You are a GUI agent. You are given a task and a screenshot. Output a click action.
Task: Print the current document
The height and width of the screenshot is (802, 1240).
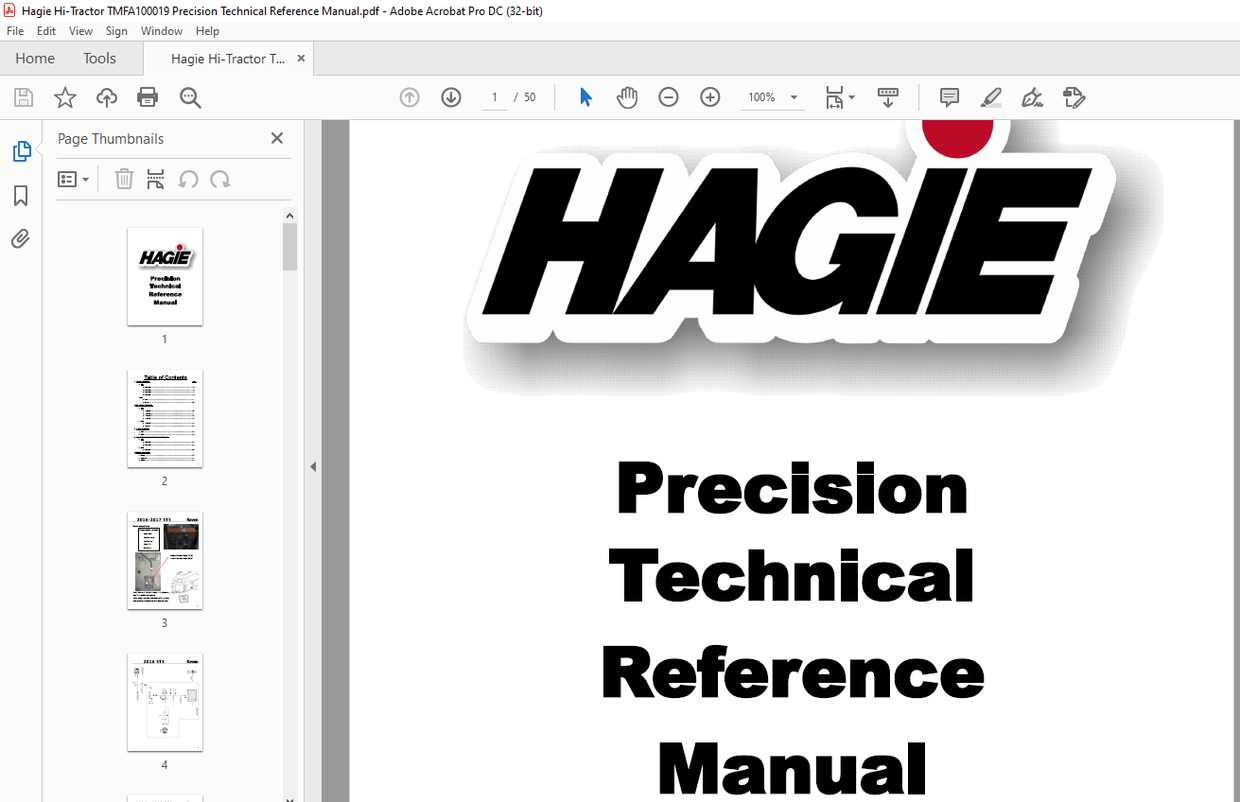coord(147,97)
